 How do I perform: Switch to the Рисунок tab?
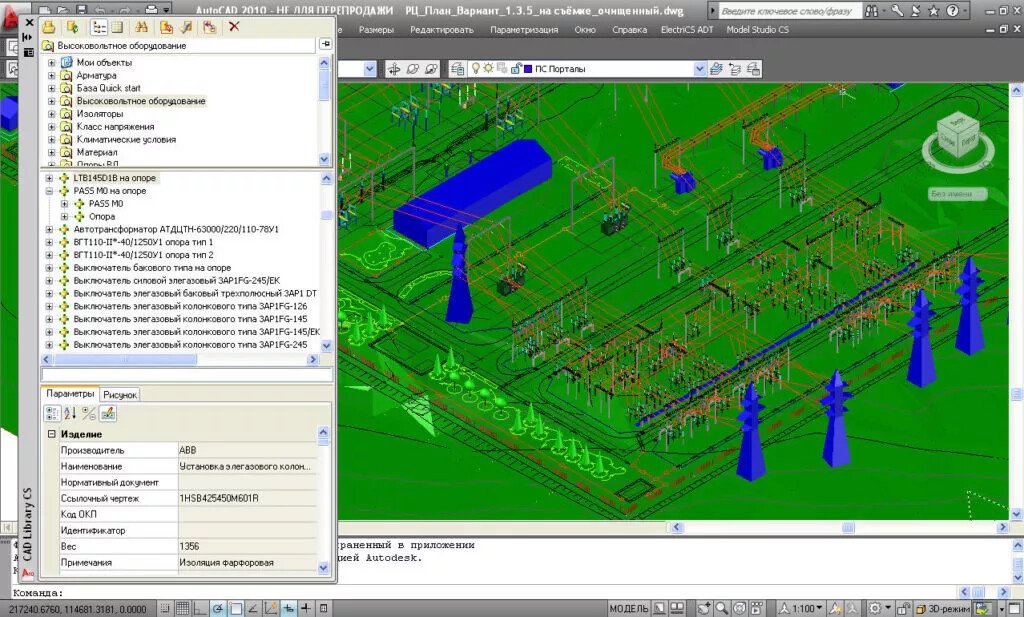click(x=120, y=394)
